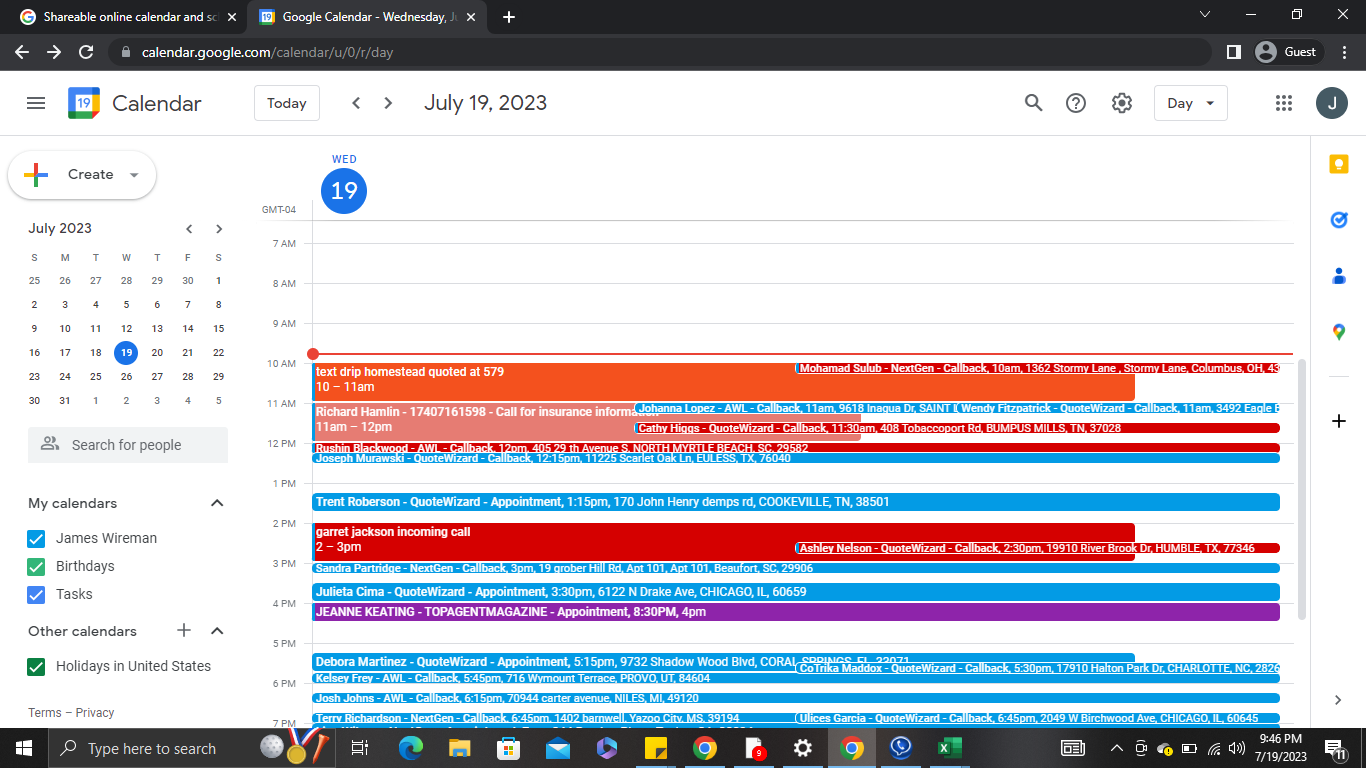The height and width of the screenshot is (768, 1366).
Task: Open Julieta Cima QuoteWizard appointment
Action: coord(796,592)
